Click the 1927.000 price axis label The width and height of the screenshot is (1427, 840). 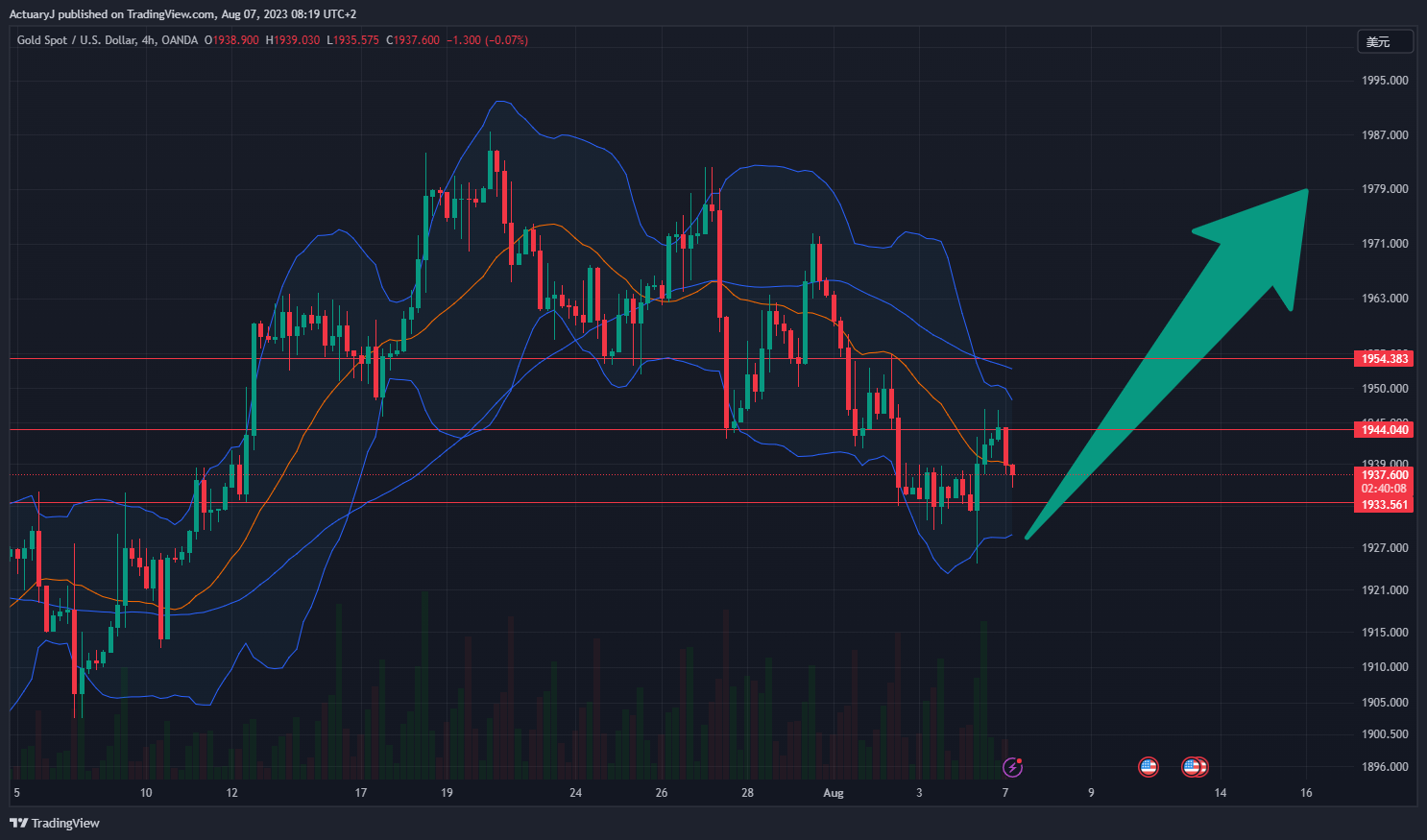(x=1385, y=548)
